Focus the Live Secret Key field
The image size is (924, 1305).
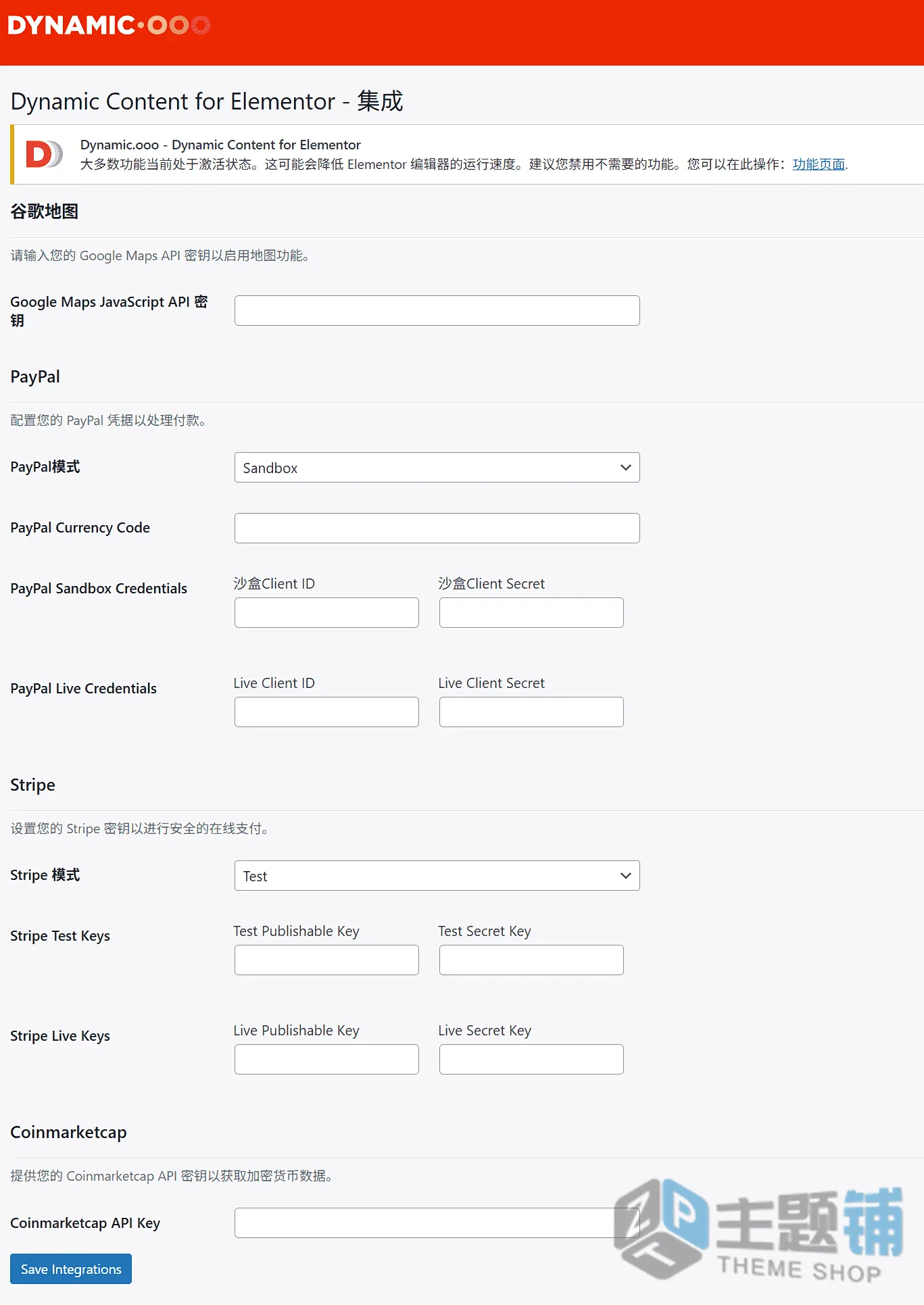tap(531, 1059)
